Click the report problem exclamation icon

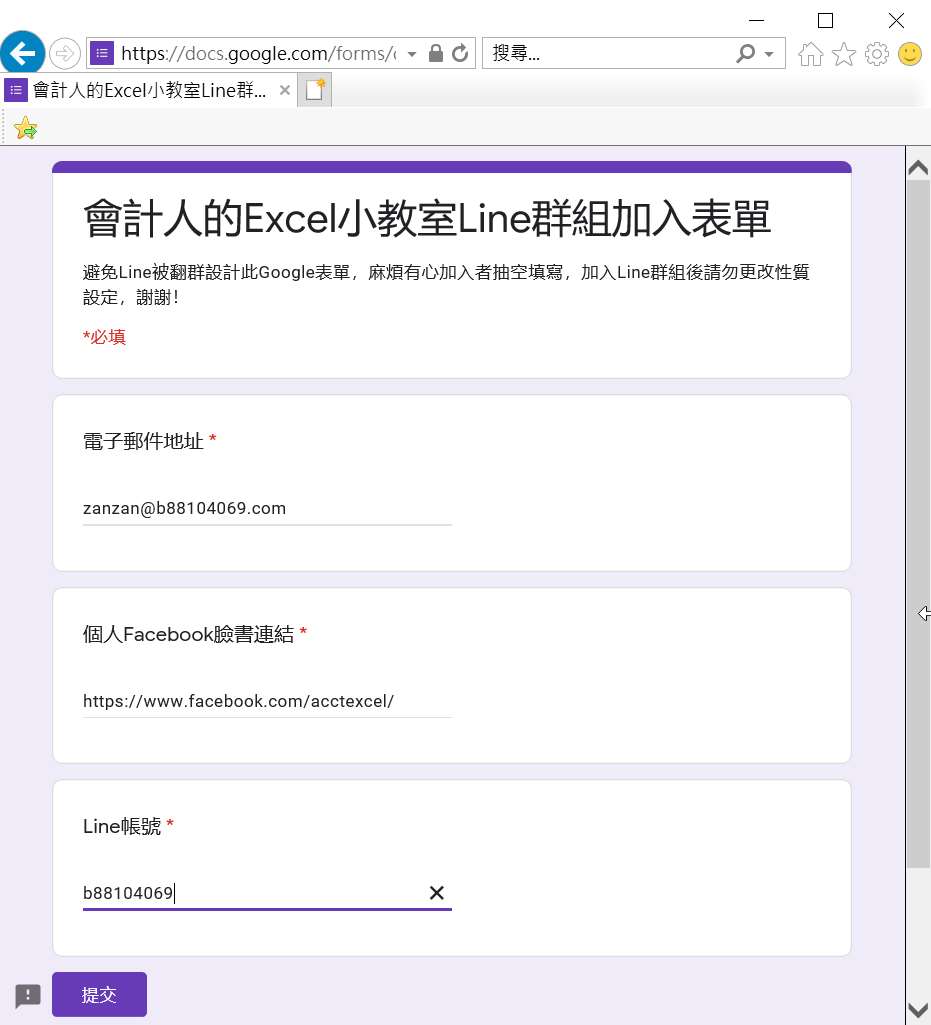[28, 996]
